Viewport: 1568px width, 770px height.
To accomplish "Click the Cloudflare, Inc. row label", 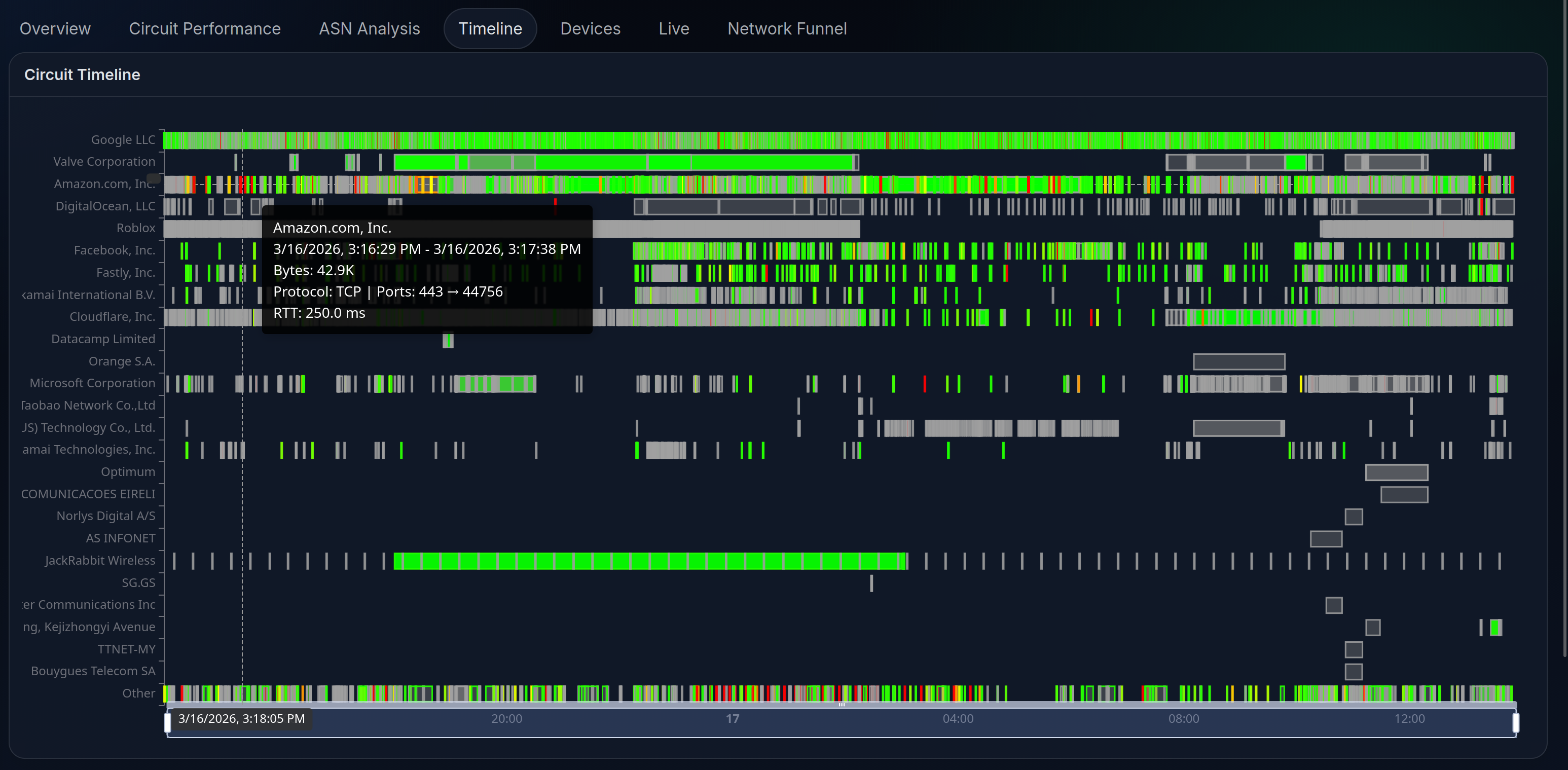I will 112,316.
